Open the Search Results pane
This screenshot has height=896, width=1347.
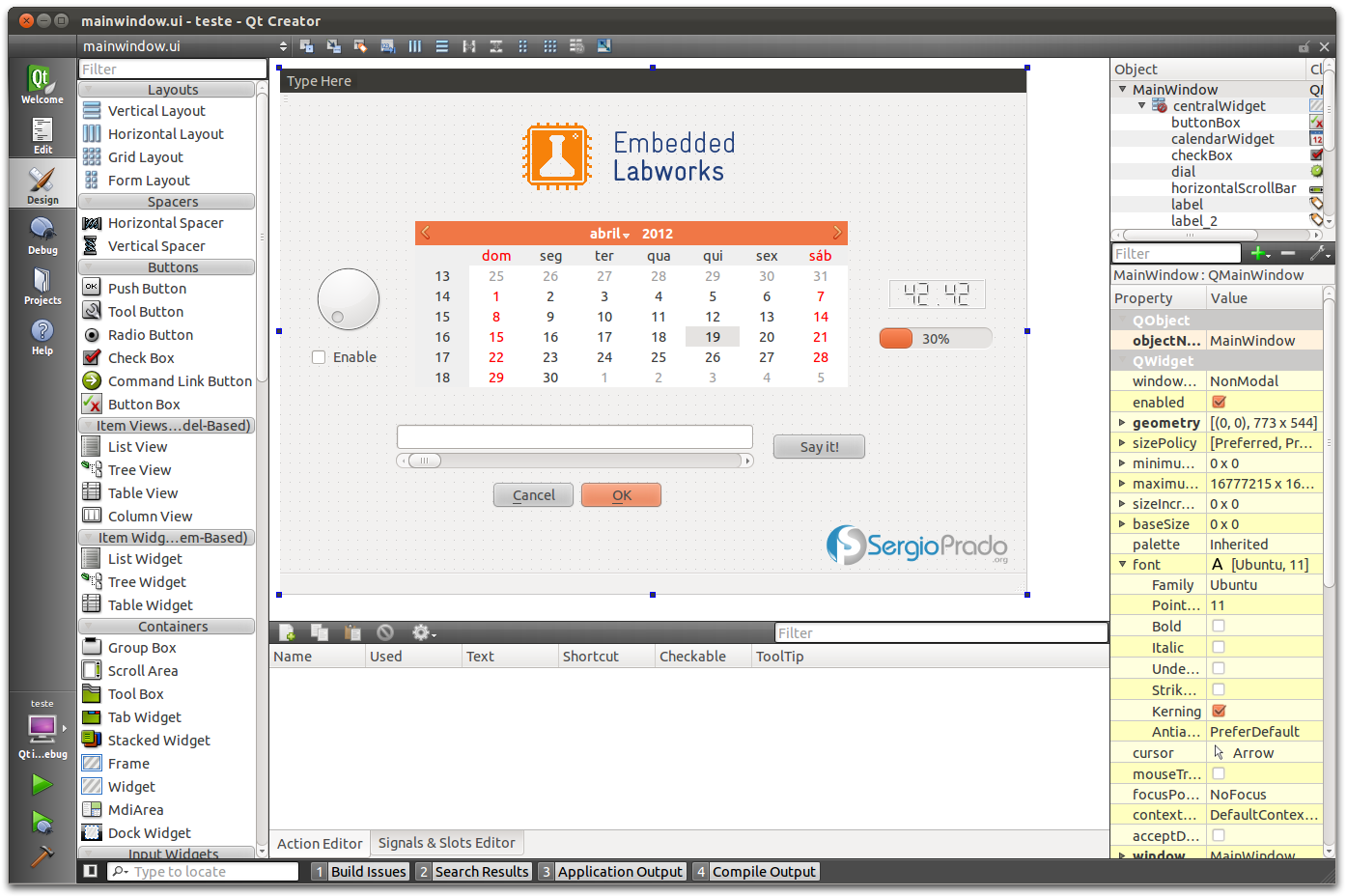point(473,871)
